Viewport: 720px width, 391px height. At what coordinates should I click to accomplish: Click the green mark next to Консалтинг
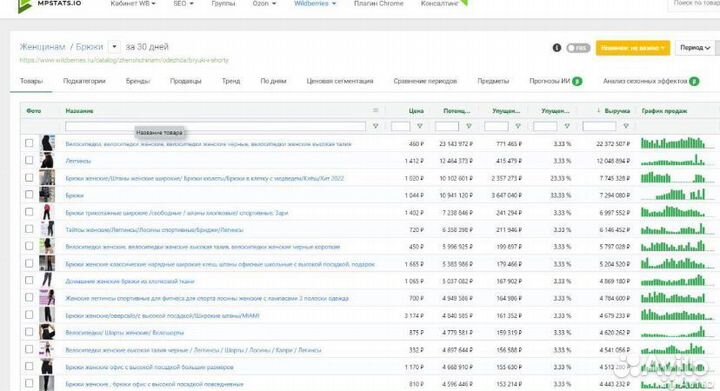(464, 3)
